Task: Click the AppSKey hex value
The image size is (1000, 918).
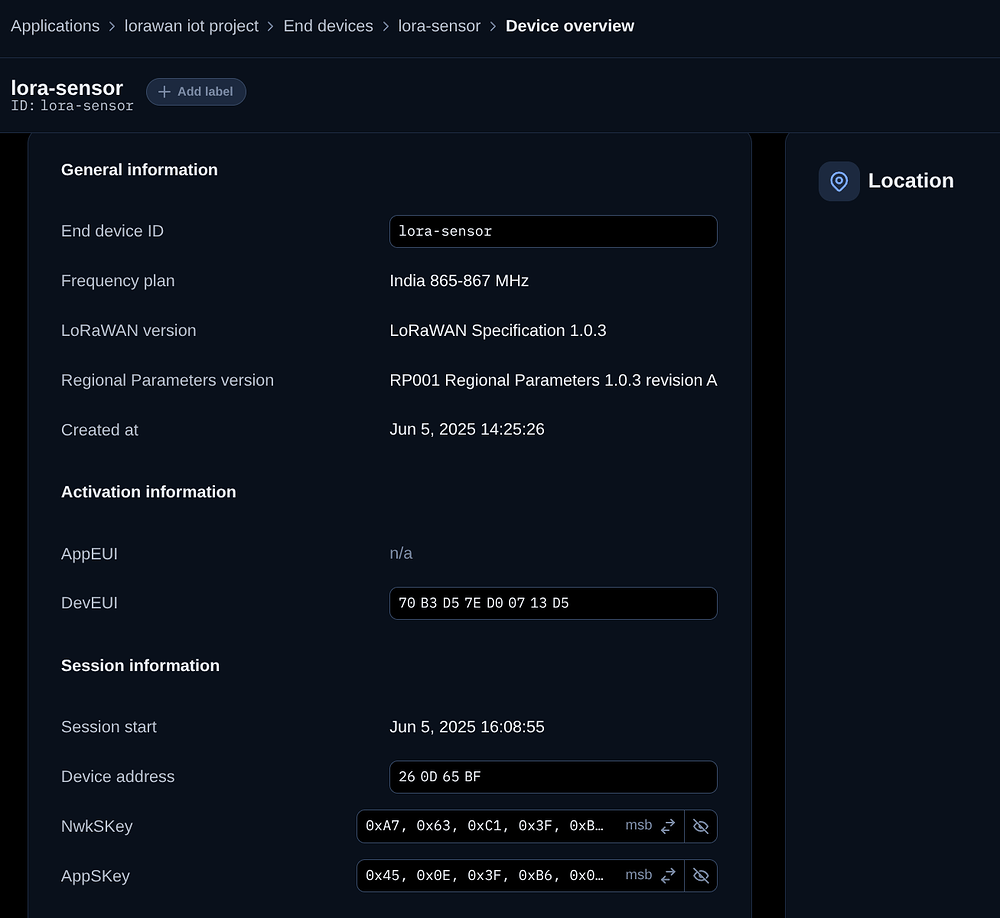Action: click(x=484, y=876)
